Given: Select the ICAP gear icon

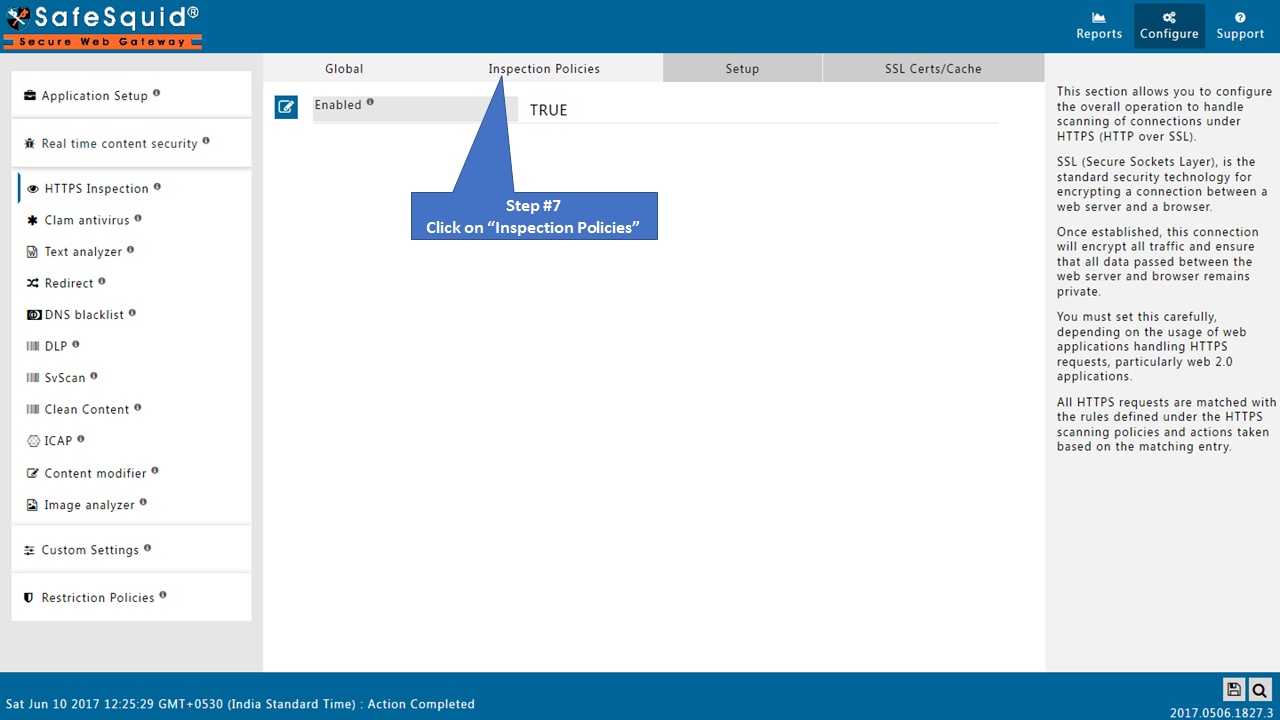Looking at the screenshot, I should (31, 440).
